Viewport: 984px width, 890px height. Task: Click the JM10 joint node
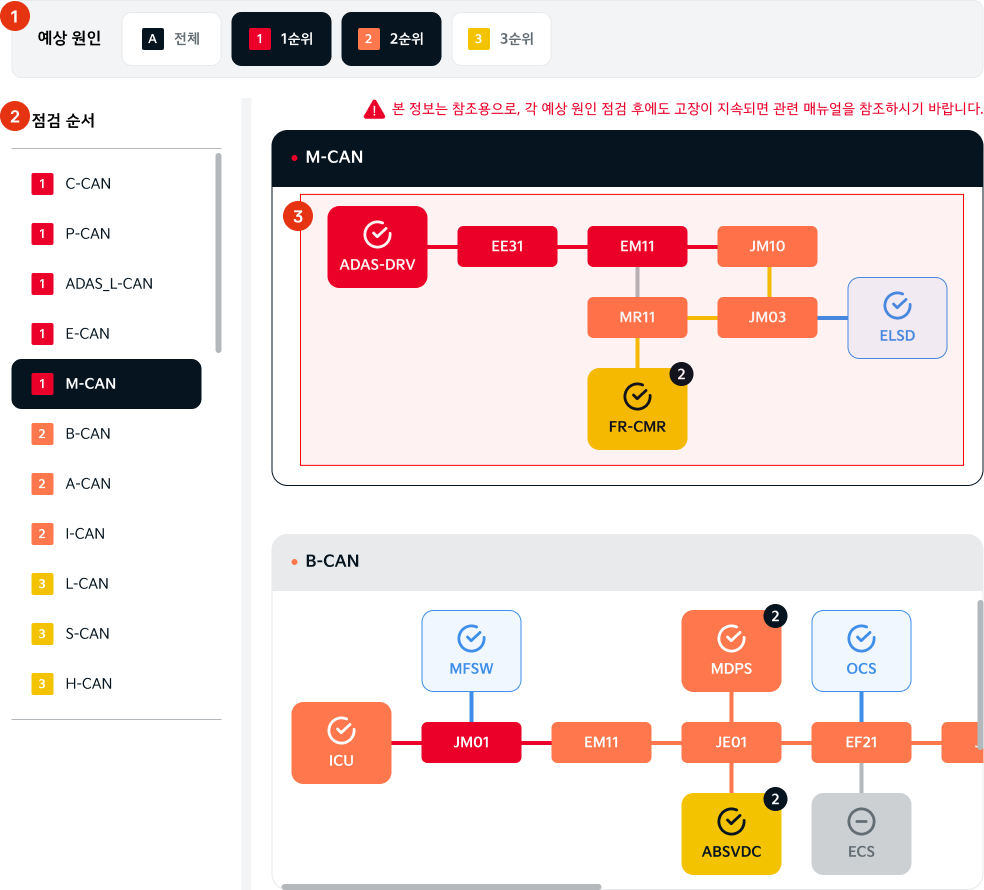coord(767,247)
